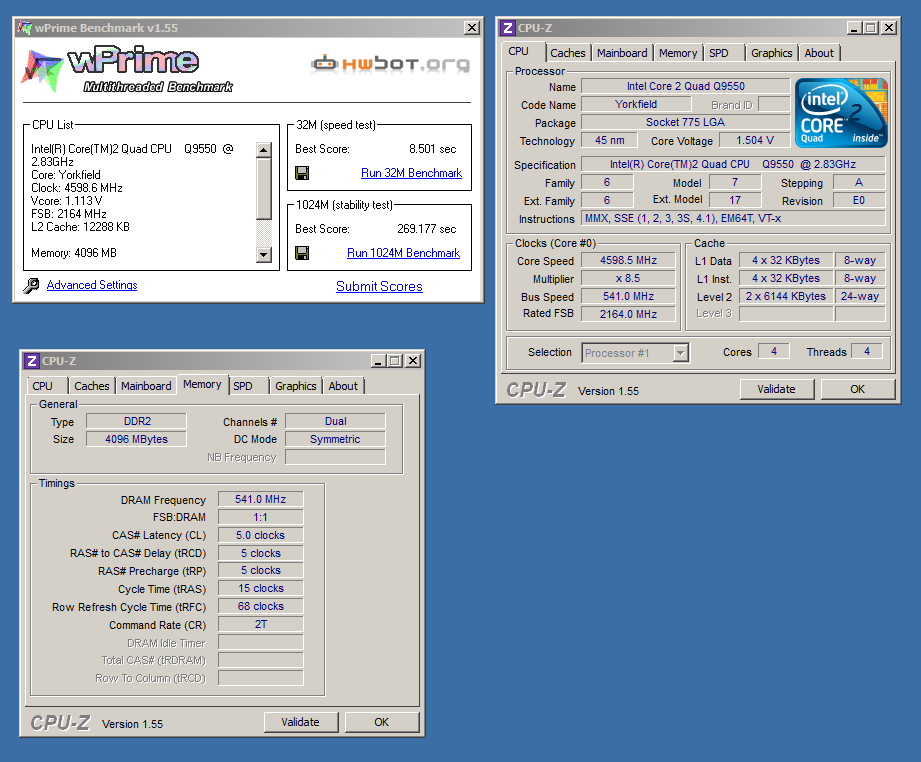Click the FSB:DRAM ratio value 1:1

point(261,518)
